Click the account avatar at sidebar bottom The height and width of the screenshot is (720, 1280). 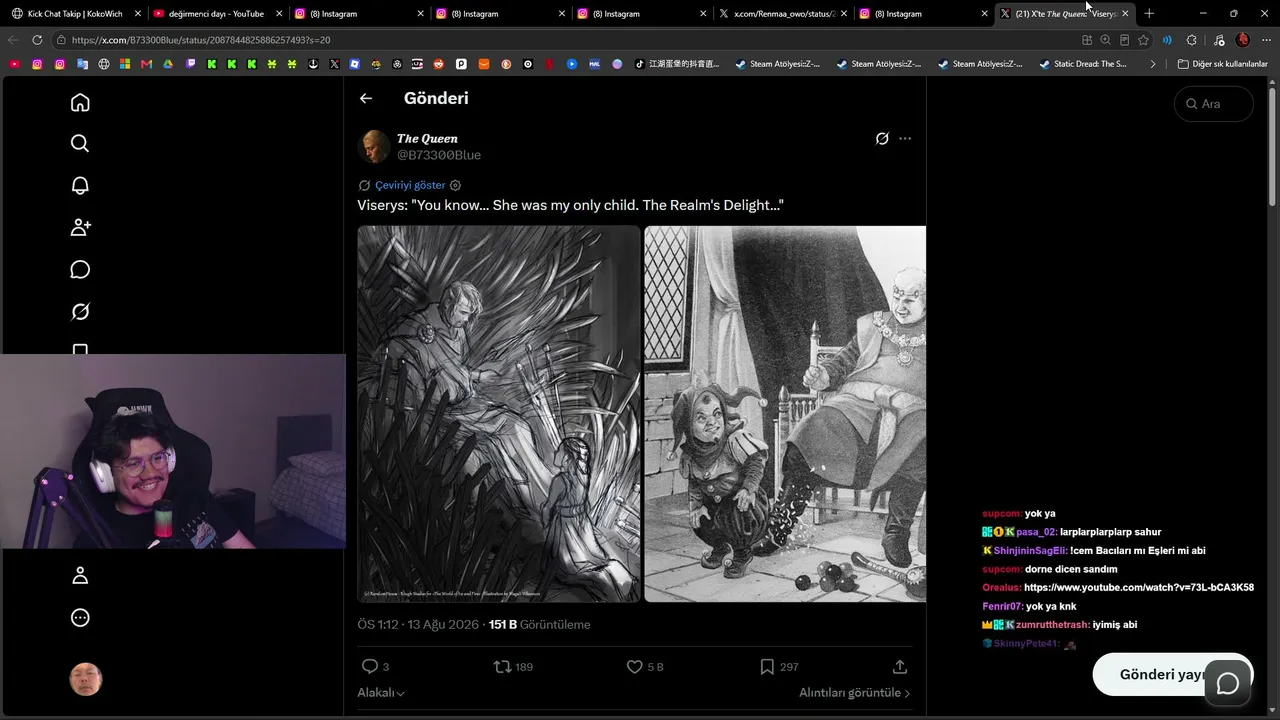[86, 679]
